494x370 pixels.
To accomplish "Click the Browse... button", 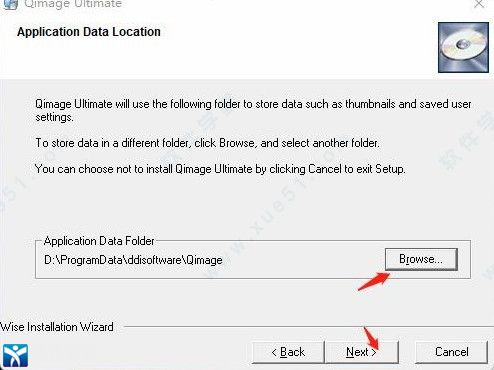I will pos(421,259).
